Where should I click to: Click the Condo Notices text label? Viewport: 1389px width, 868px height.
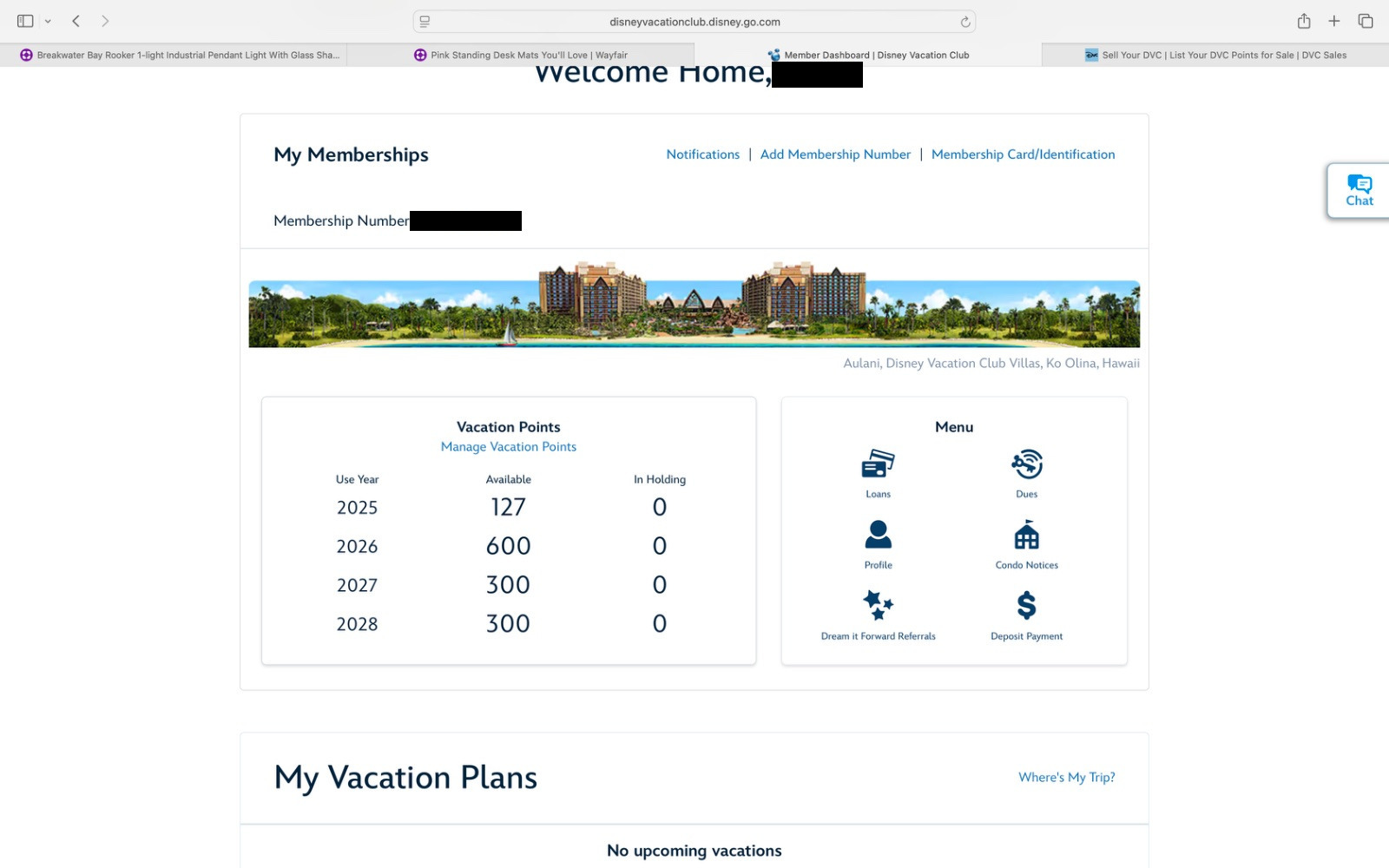[1027, 565]
